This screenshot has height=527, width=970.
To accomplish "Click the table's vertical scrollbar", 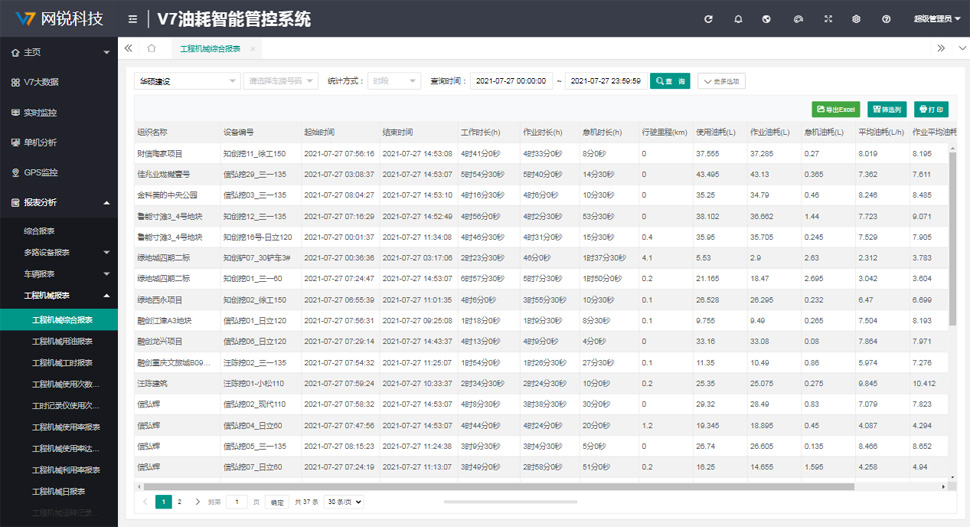I will [x=953, y=239].
